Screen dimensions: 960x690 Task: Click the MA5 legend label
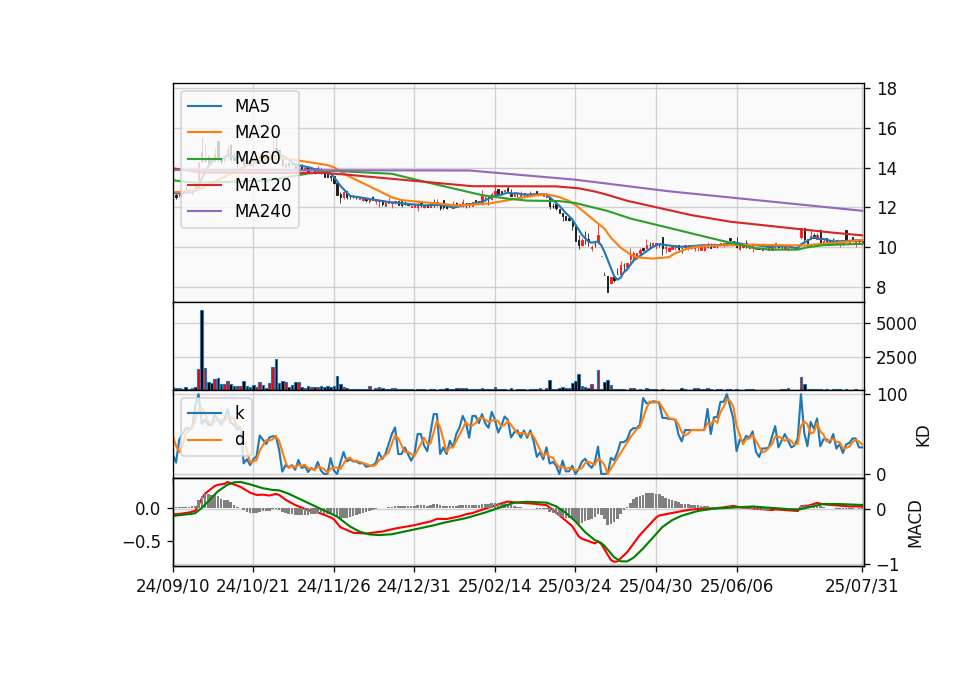[x=252, y=106]
